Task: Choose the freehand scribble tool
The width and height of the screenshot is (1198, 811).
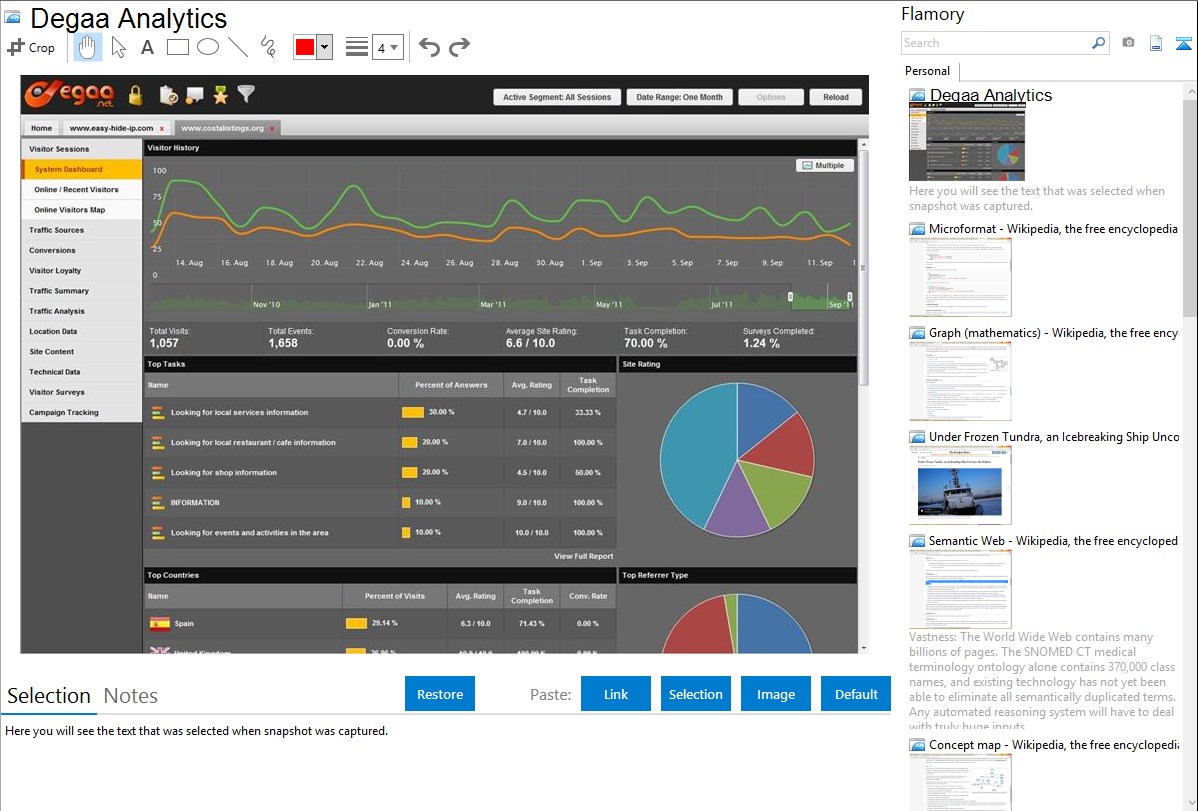Action: click(267, 47)
